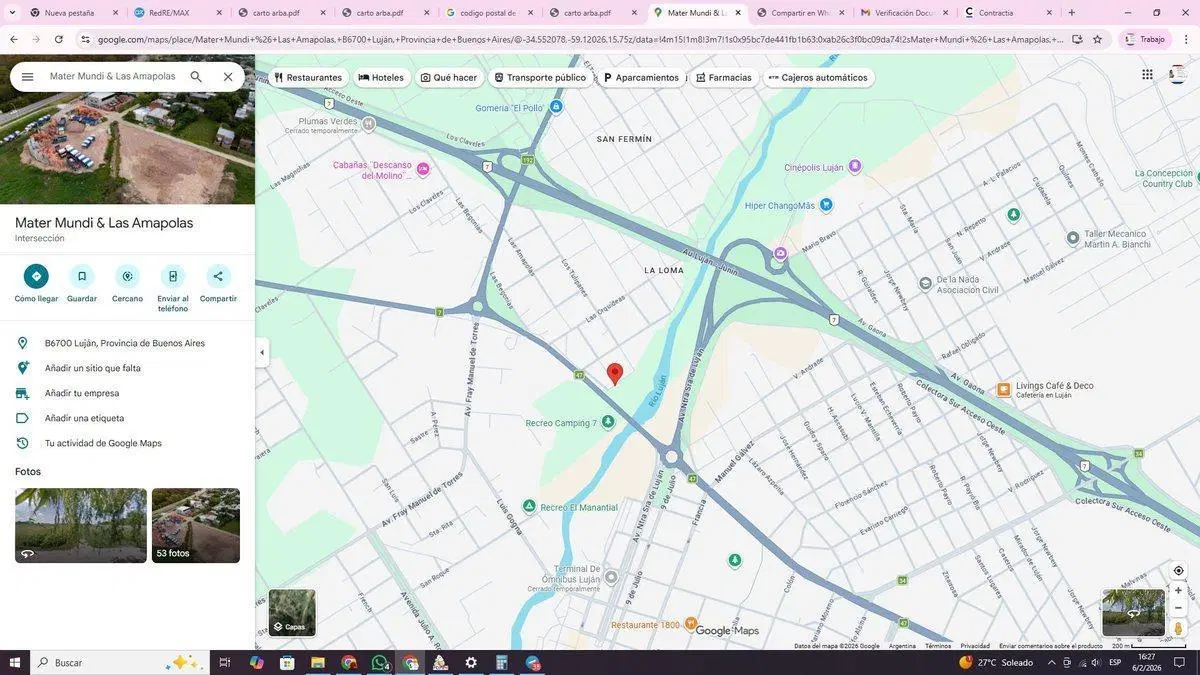Select the Qué hacer chip

(x=449, y=77)
